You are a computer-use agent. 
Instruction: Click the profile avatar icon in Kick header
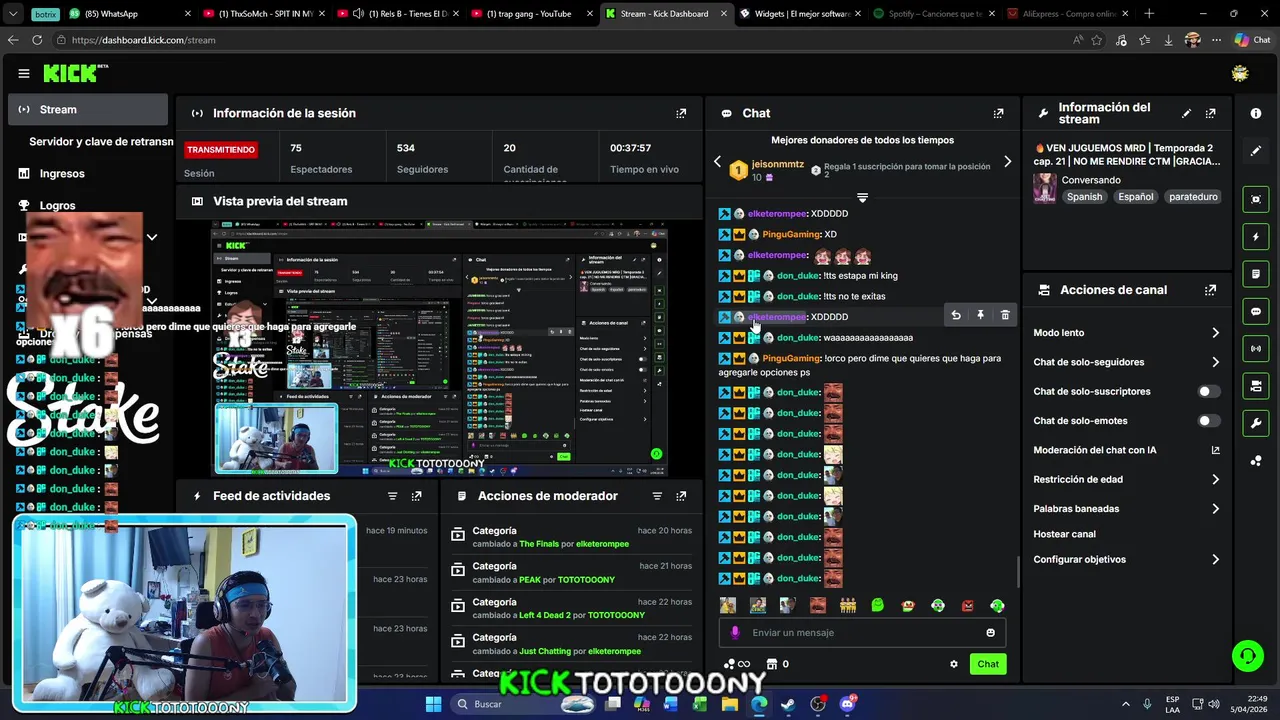(x=1240, y=73)
